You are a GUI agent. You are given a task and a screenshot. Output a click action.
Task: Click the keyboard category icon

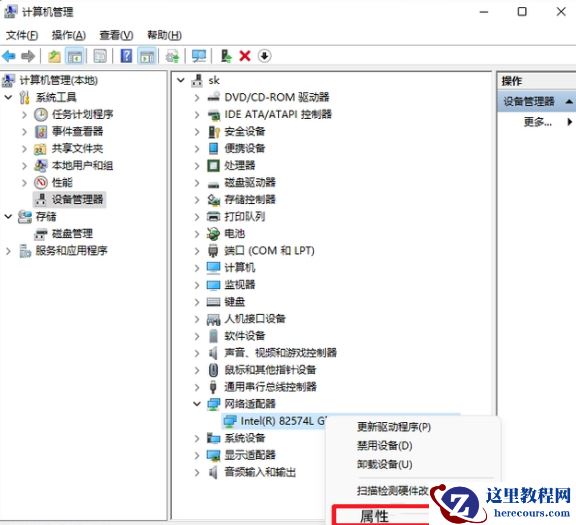click(x=213, y=302)
